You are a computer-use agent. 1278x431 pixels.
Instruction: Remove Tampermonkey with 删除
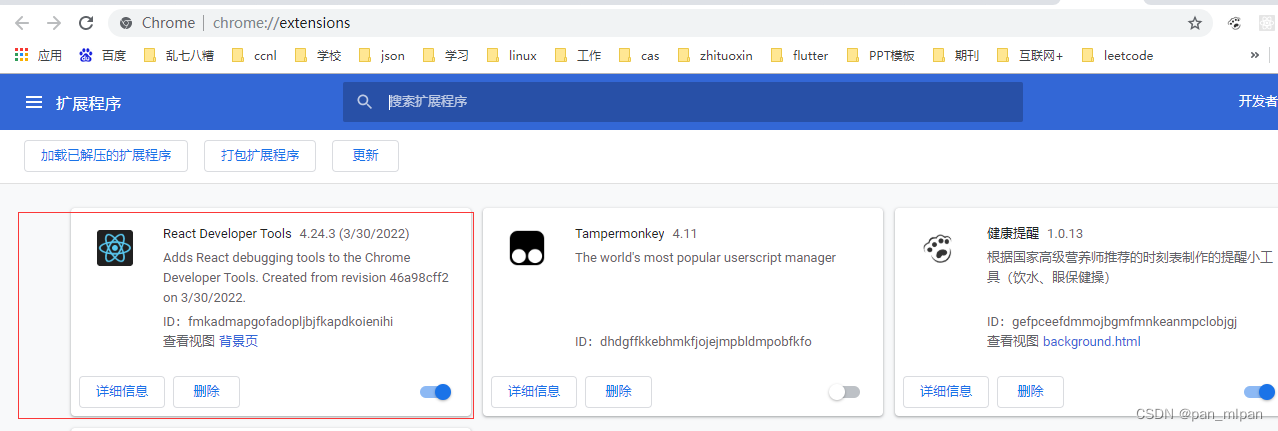618,392
